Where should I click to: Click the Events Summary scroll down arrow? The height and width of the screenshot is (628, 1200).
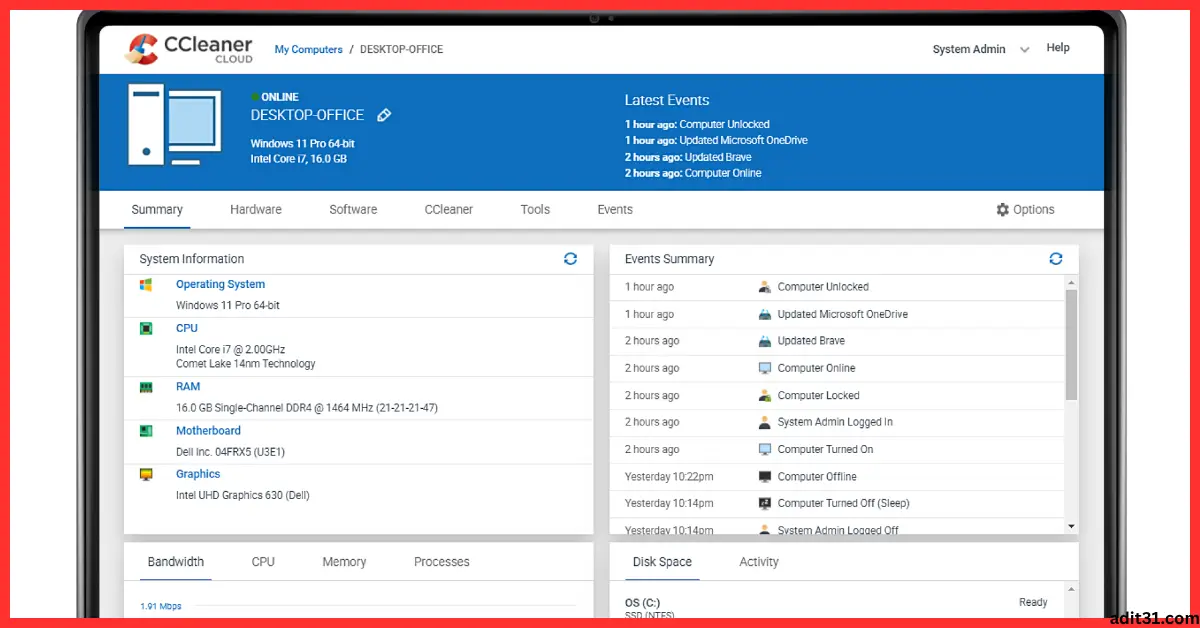tap(1071, 526)
